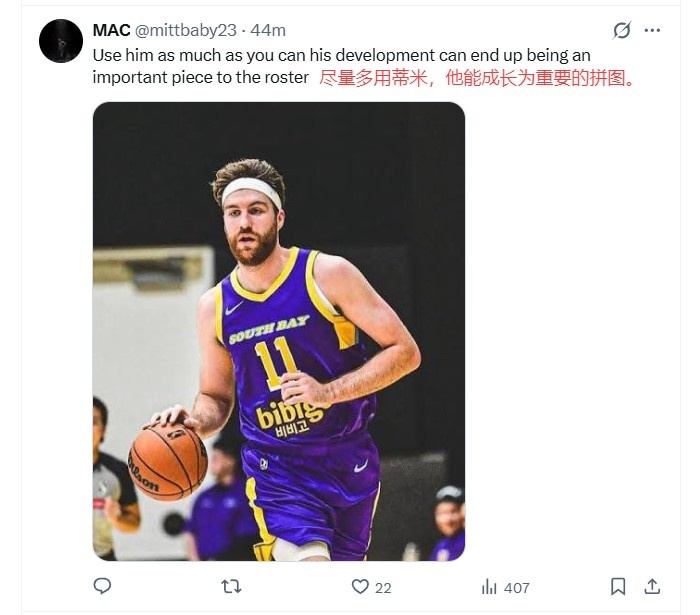Open the basketball player photo

[x=279, y=331]
